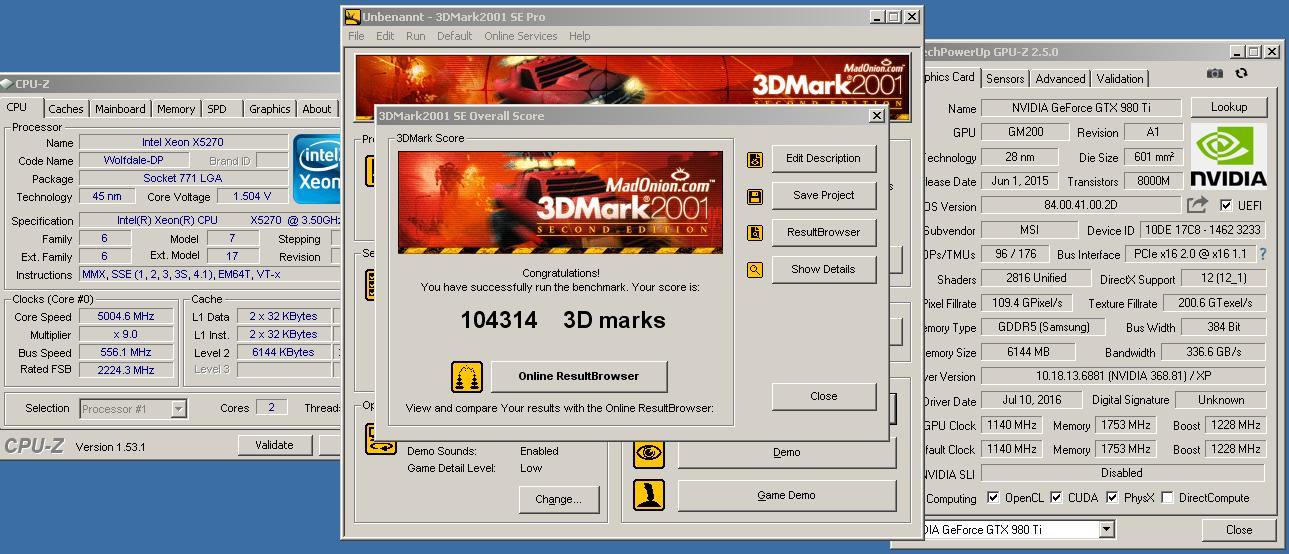Screen dimensions: 1289x554
Task: Open the Processor #1 selection dropdown
Action: point(178,409)
